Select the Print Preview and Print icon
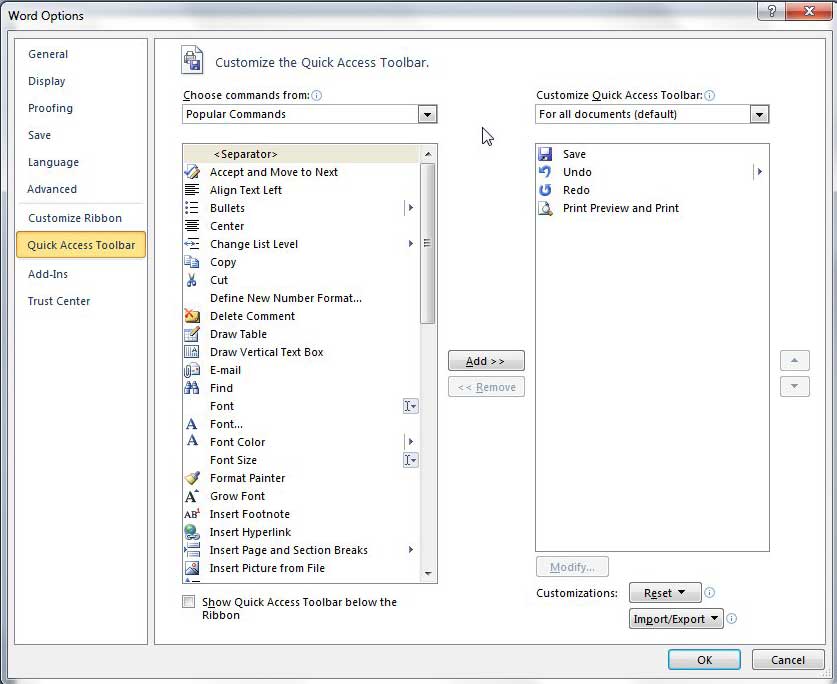Screen dimensions: 837x684 pyautogui.click(x=545, y=208)
